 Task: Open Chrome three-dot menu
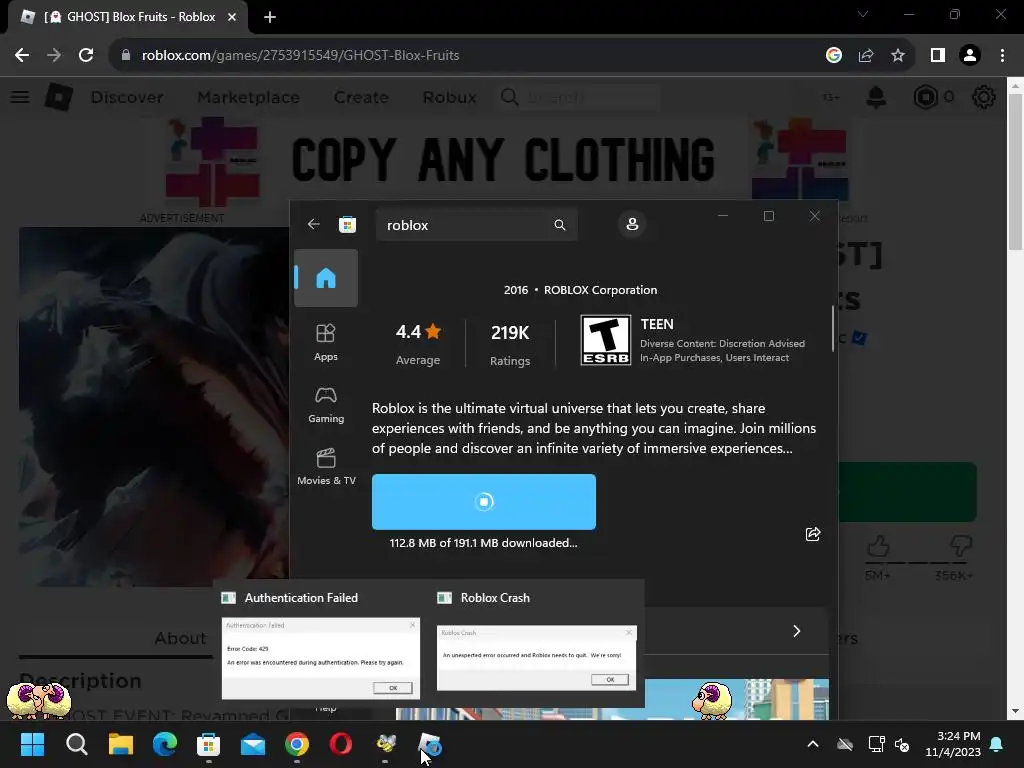(1002, 55)
